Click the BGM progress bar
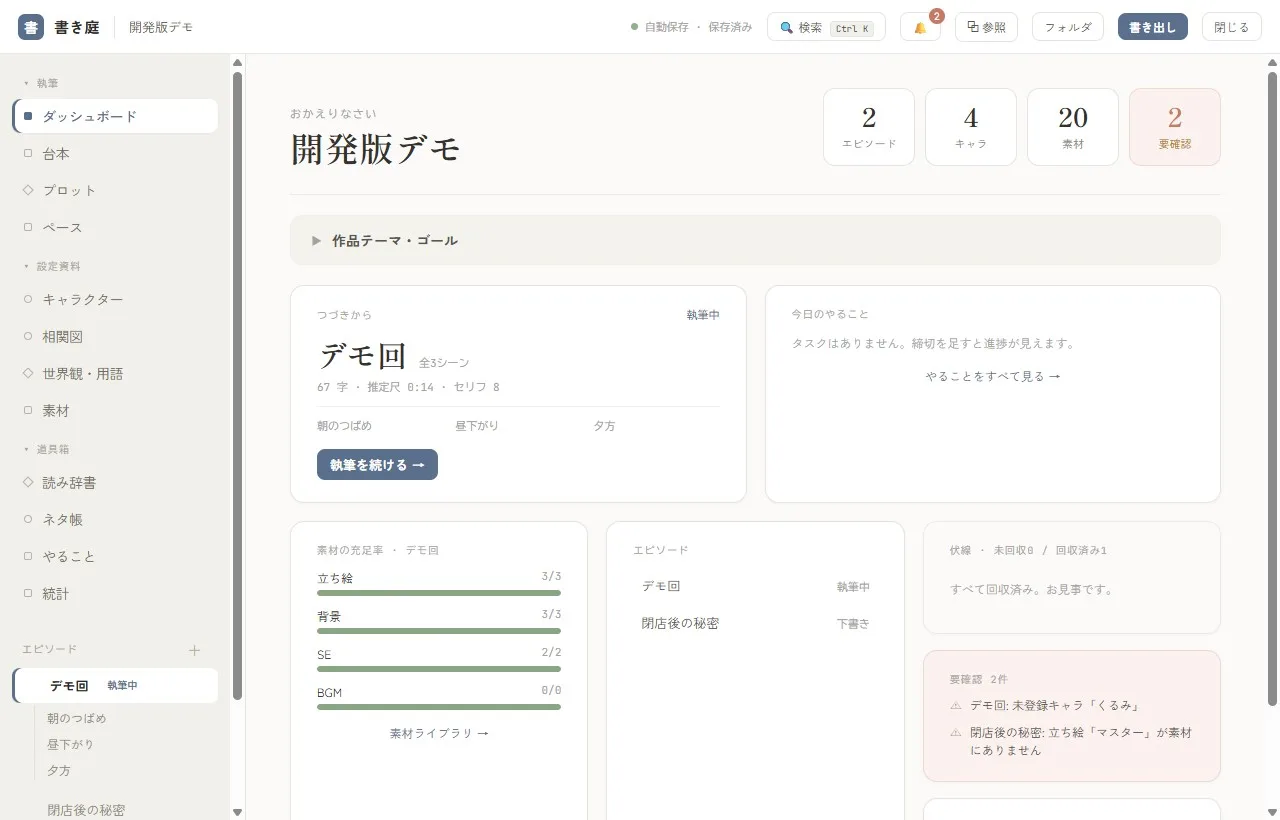 click(439, 707)
